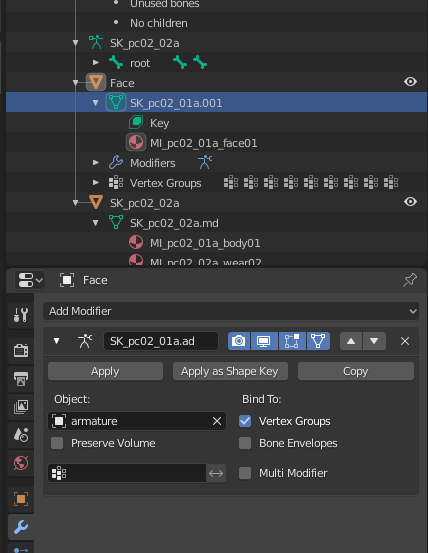Toggle visibility of SK_pc02_02a mesh object
This screenshot has height=553, width=428.
[410, 202]
